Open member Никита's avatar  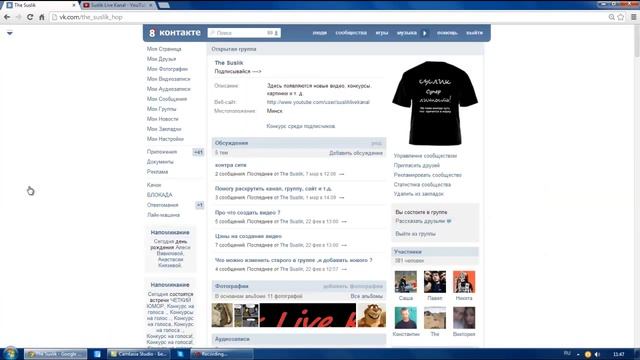(x=464, y=282)
